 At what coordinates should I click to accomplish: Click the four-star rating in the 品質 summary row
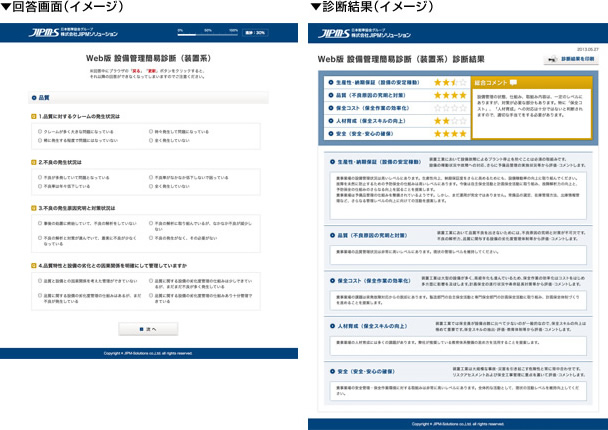point(450,95)
